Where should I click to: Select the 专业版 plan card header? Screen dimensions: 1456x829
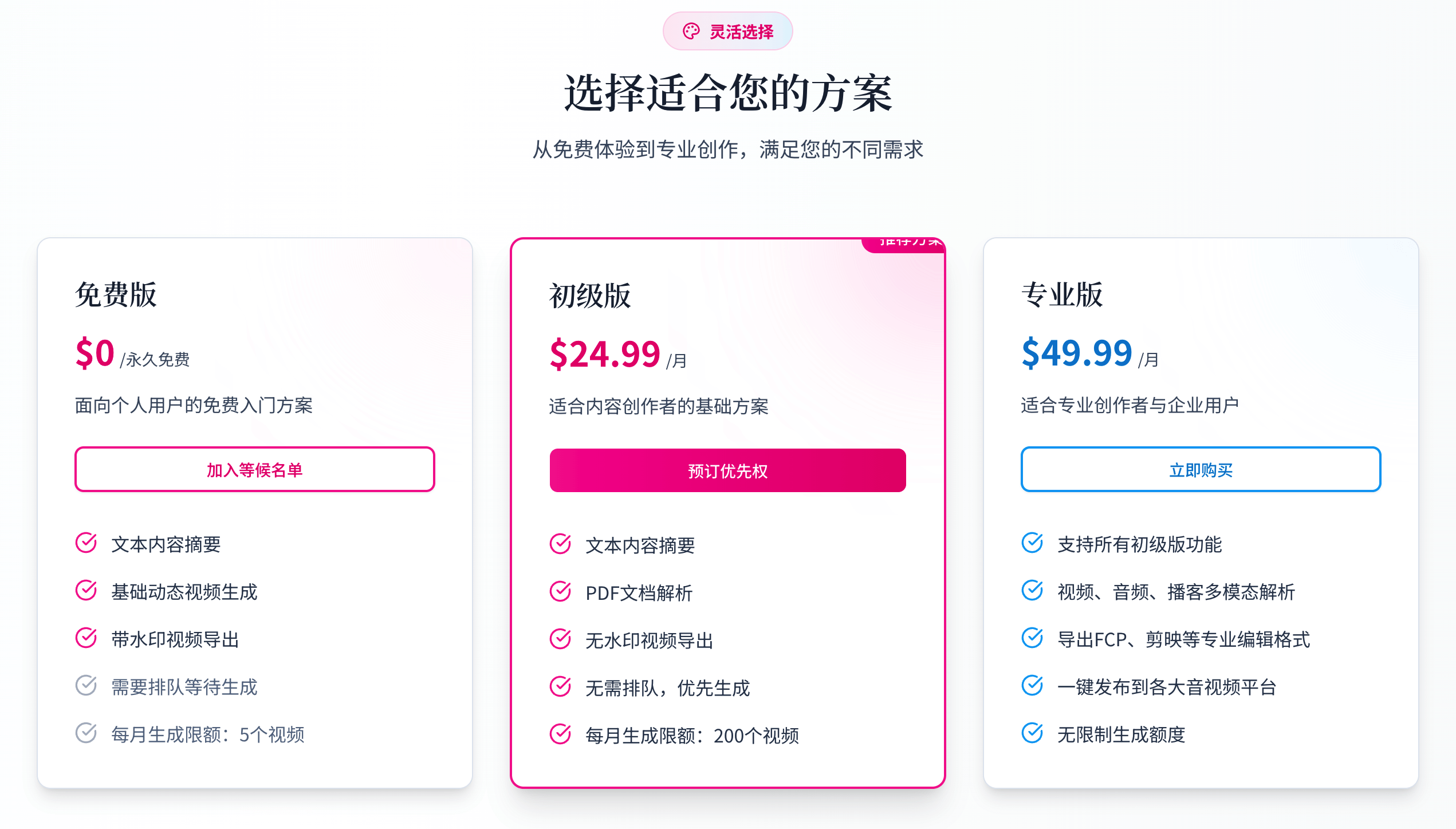click(1061, 295)
